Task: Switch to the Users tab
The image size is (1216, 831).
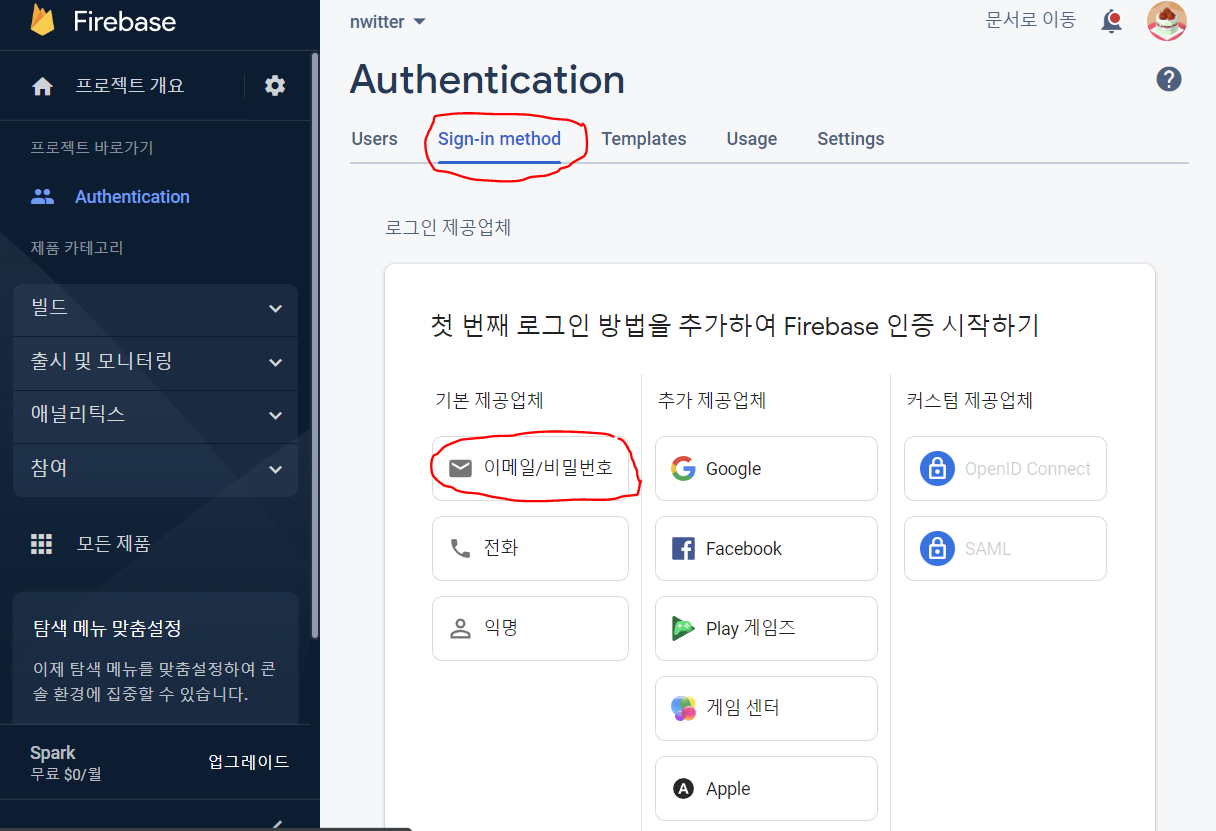Action: (x=375, y=139)
